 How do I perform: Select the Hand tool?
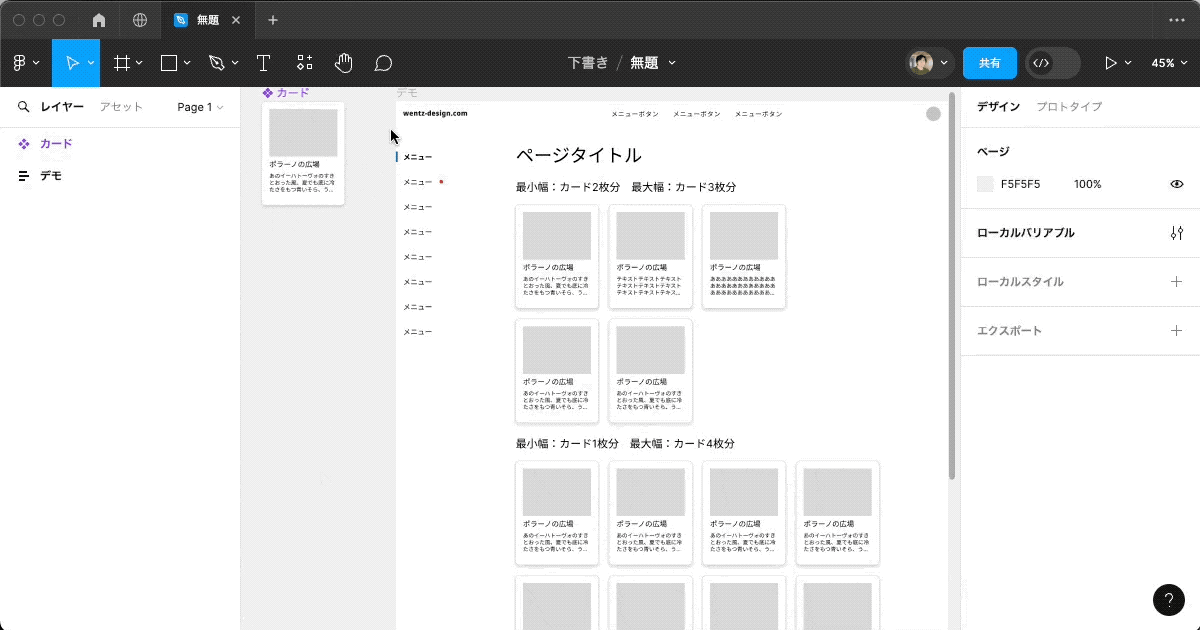click(343, 62)
